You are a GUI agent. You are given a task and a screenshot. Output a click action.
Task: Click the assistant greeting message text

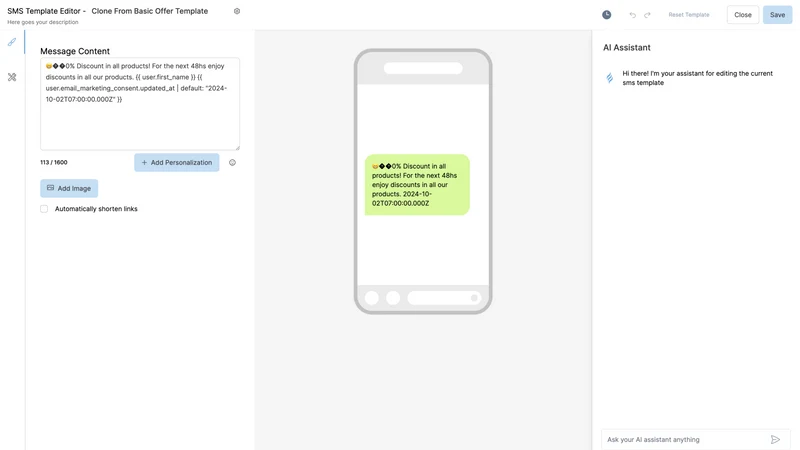(x=697, y=78)
